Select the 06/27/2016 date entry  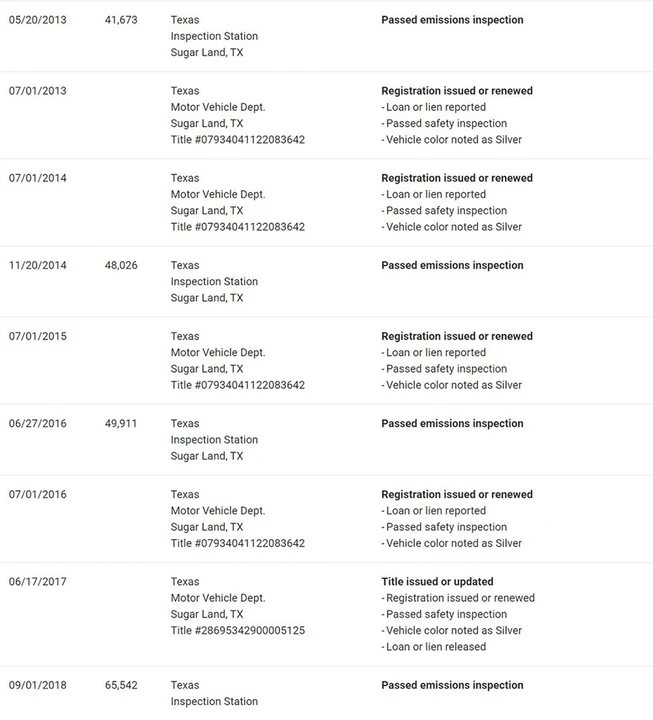(x=38, y=423)
